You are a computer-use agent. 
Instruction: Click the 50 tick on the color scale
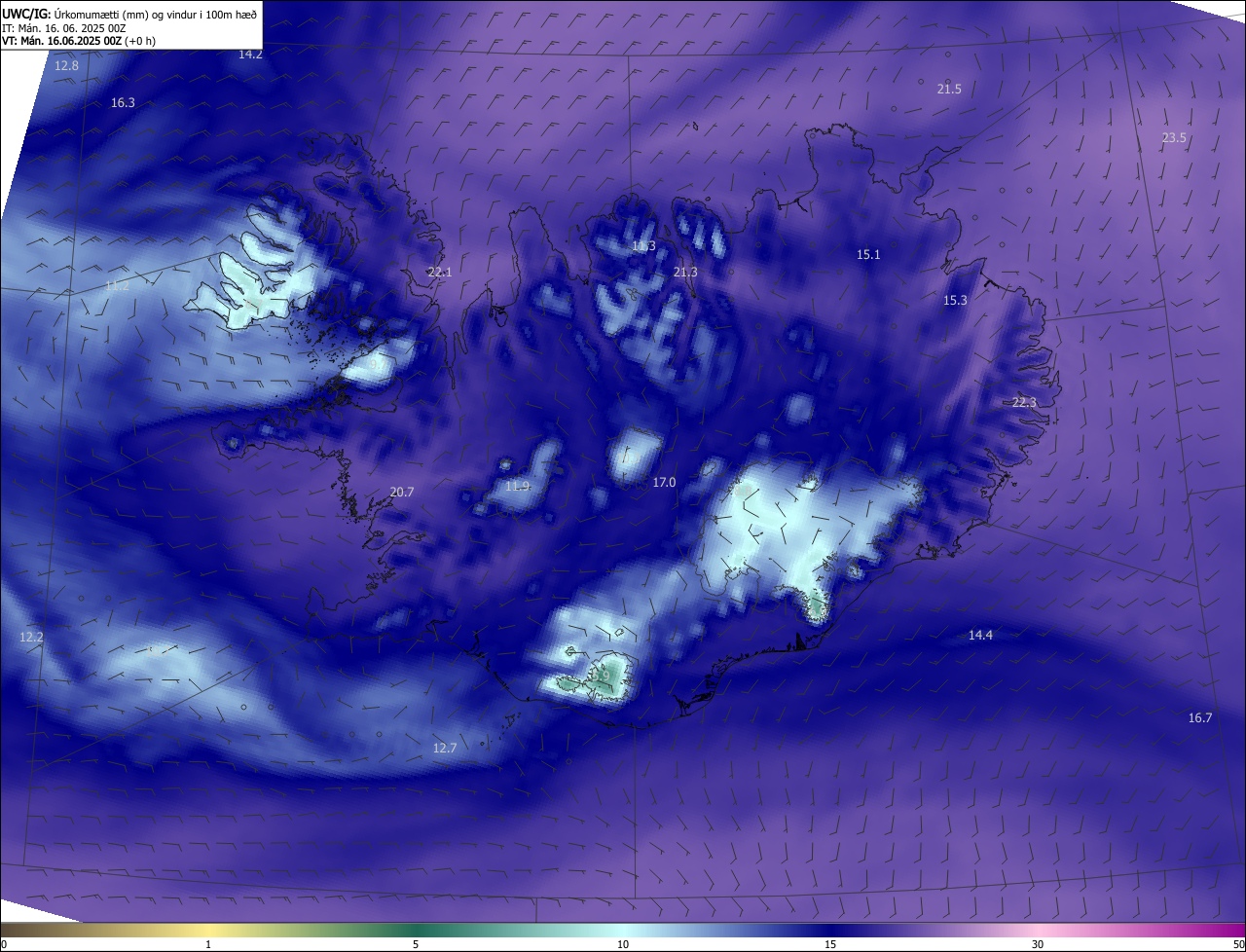click(1238, 944)
